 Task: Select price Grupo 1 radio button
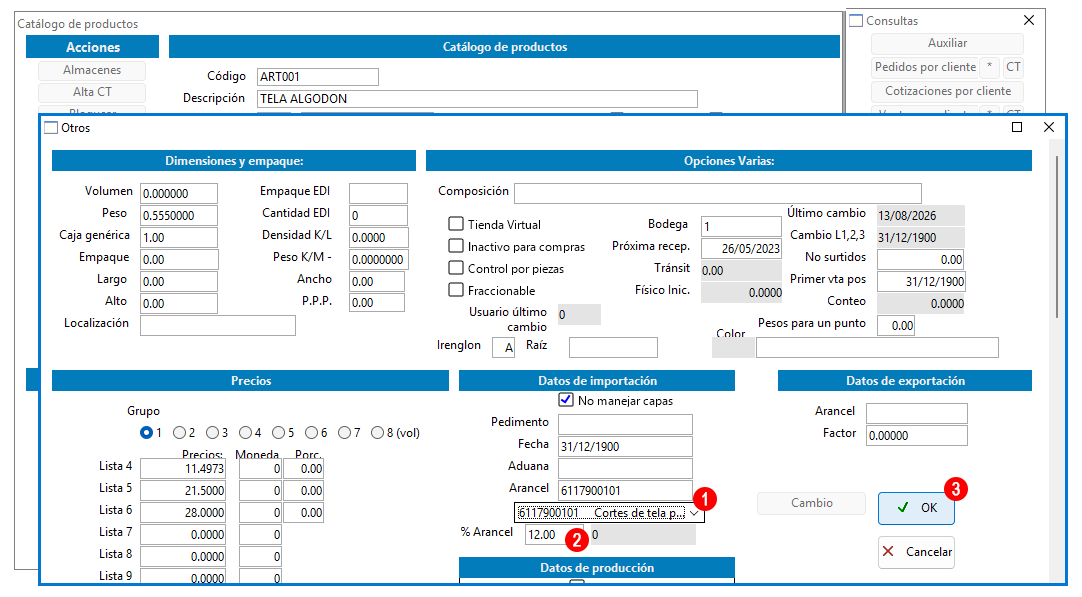pyautogui.click(x=146, y=433)
